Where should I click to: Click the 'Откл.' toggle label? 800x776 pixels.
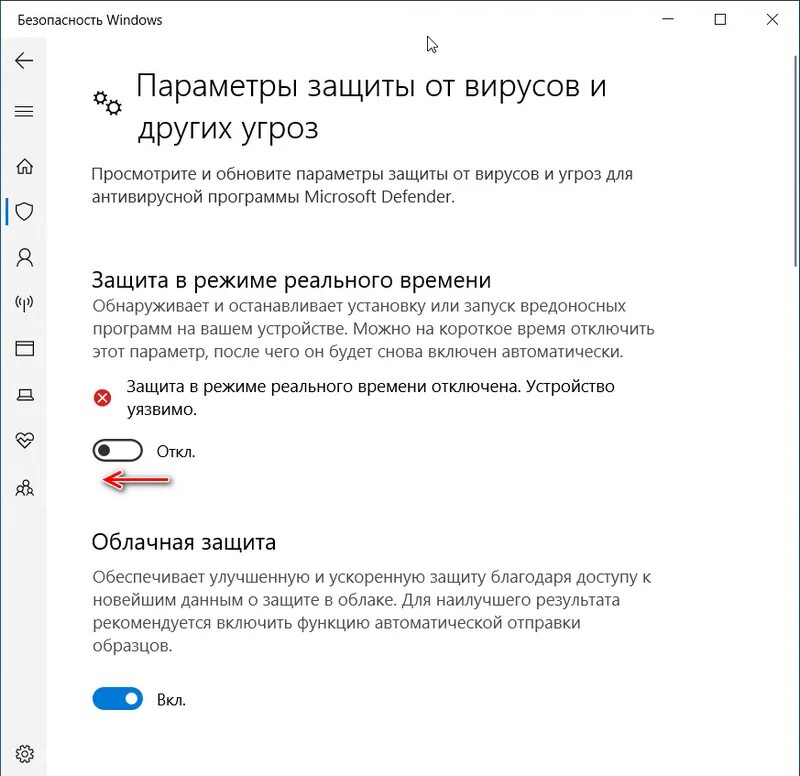(x=176, y=452)
